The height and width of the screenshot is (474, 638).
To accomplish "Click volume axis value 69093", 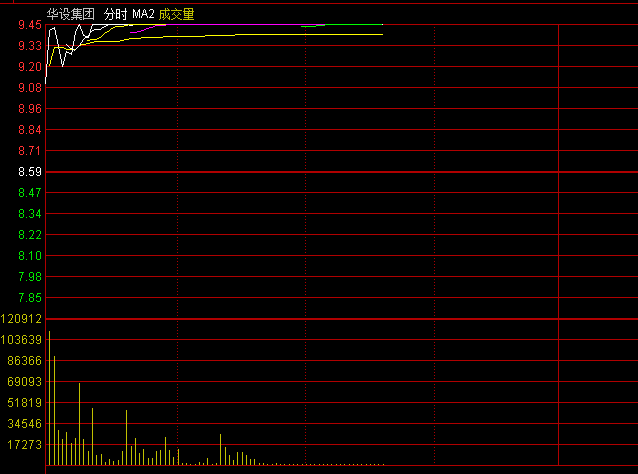I will pyautogui.click(x=24, y=382).
